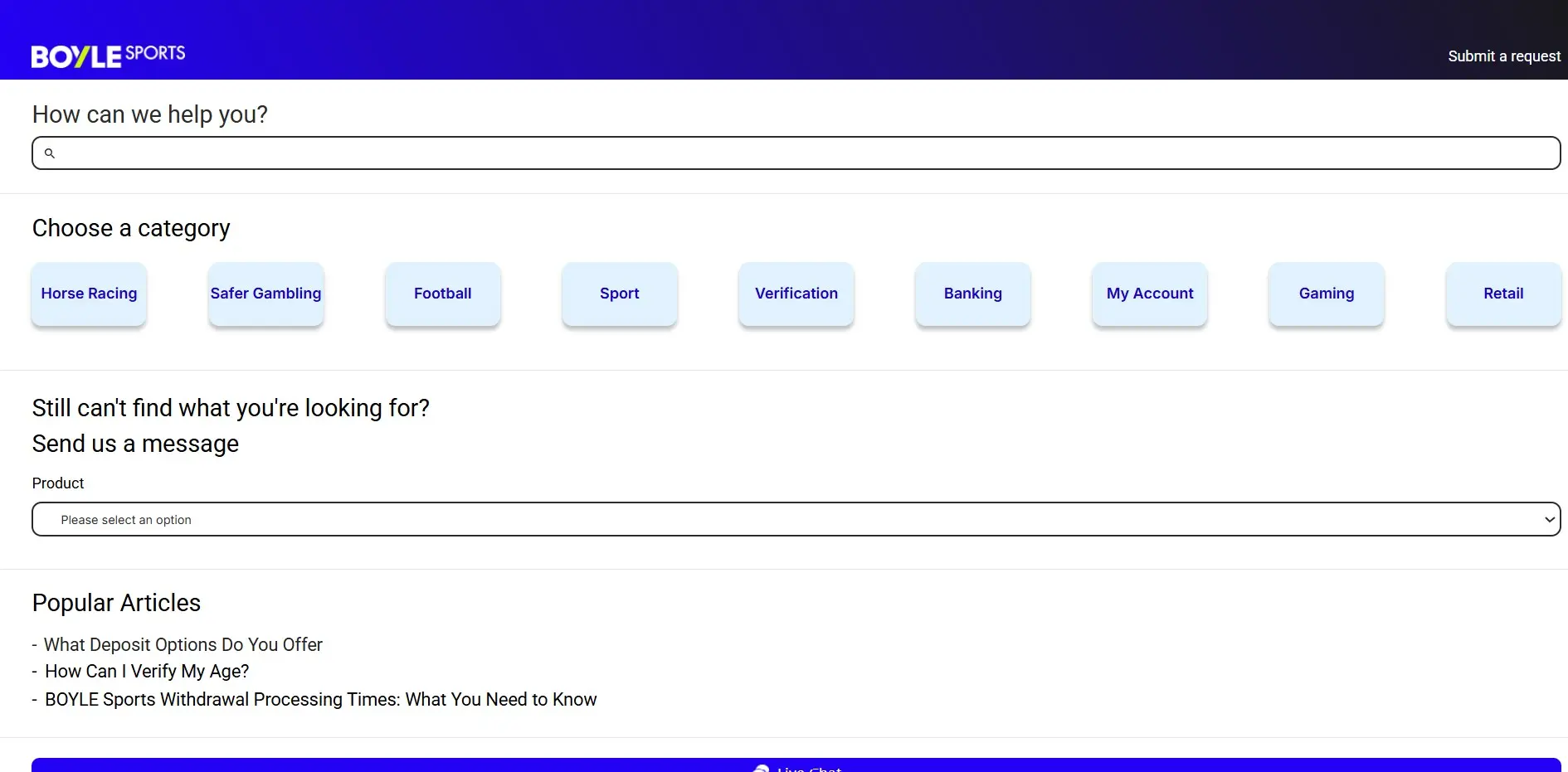This screenshot has height=772, width=1568.
Task: Open the Retail category tile
Action: coord(1502,294)
